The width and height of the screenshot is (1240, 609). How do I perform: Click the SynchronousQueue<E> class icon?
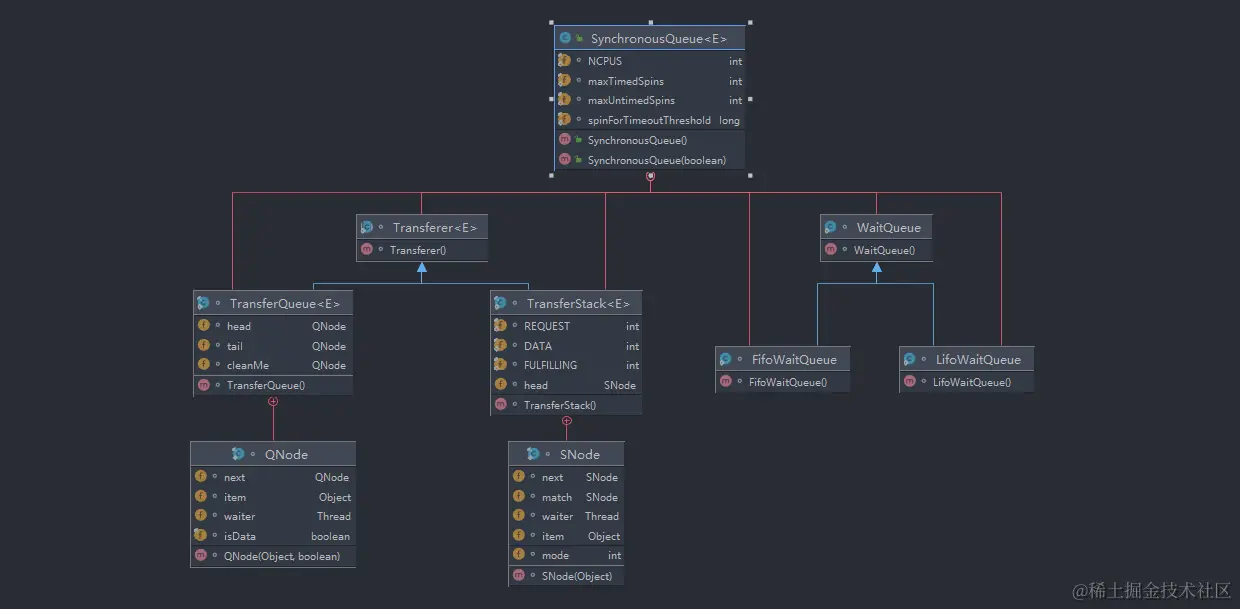click(x=567, y=37)
